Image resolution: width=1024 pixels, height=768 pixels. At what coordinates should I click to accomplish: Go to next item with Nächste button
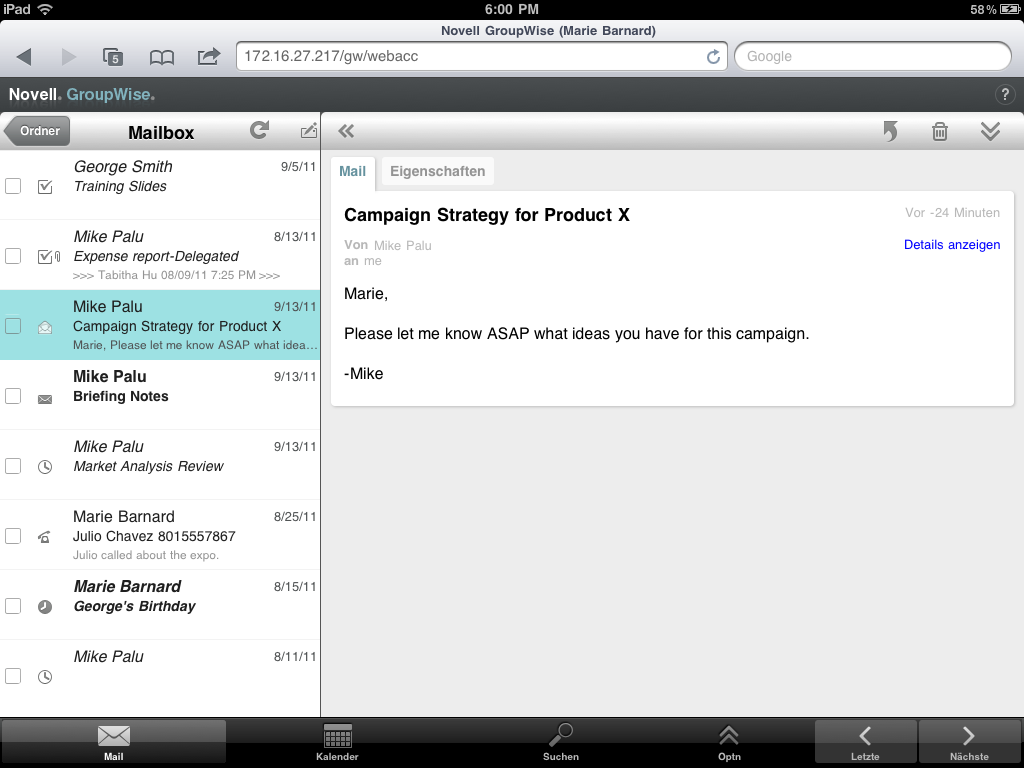coord(969,743)
